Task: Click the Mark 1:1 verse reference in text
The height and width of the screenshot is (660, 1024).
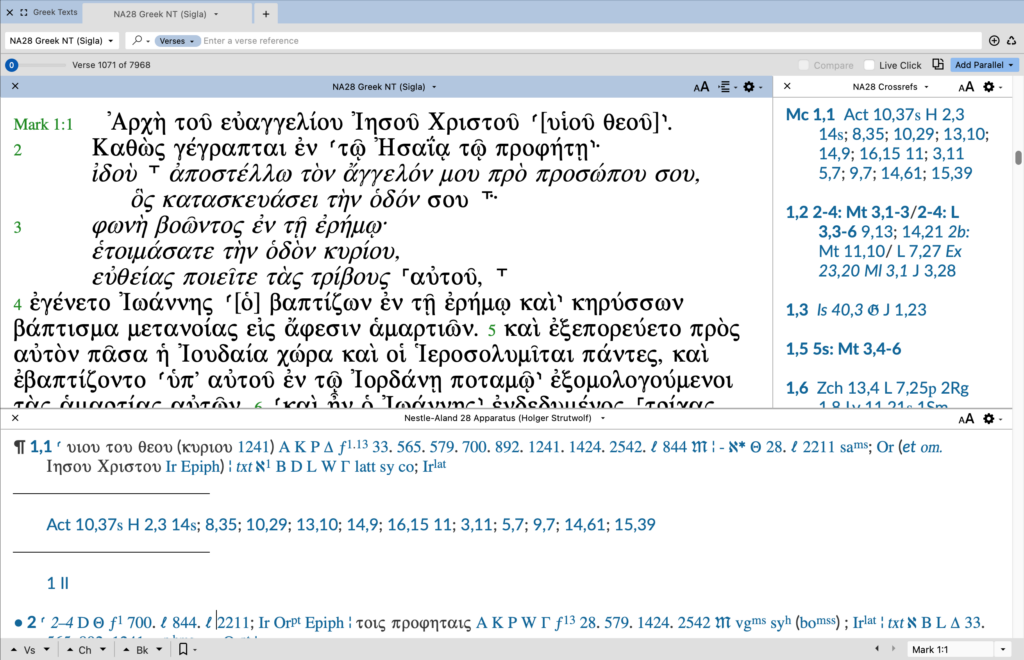Action: pos(43,125)
